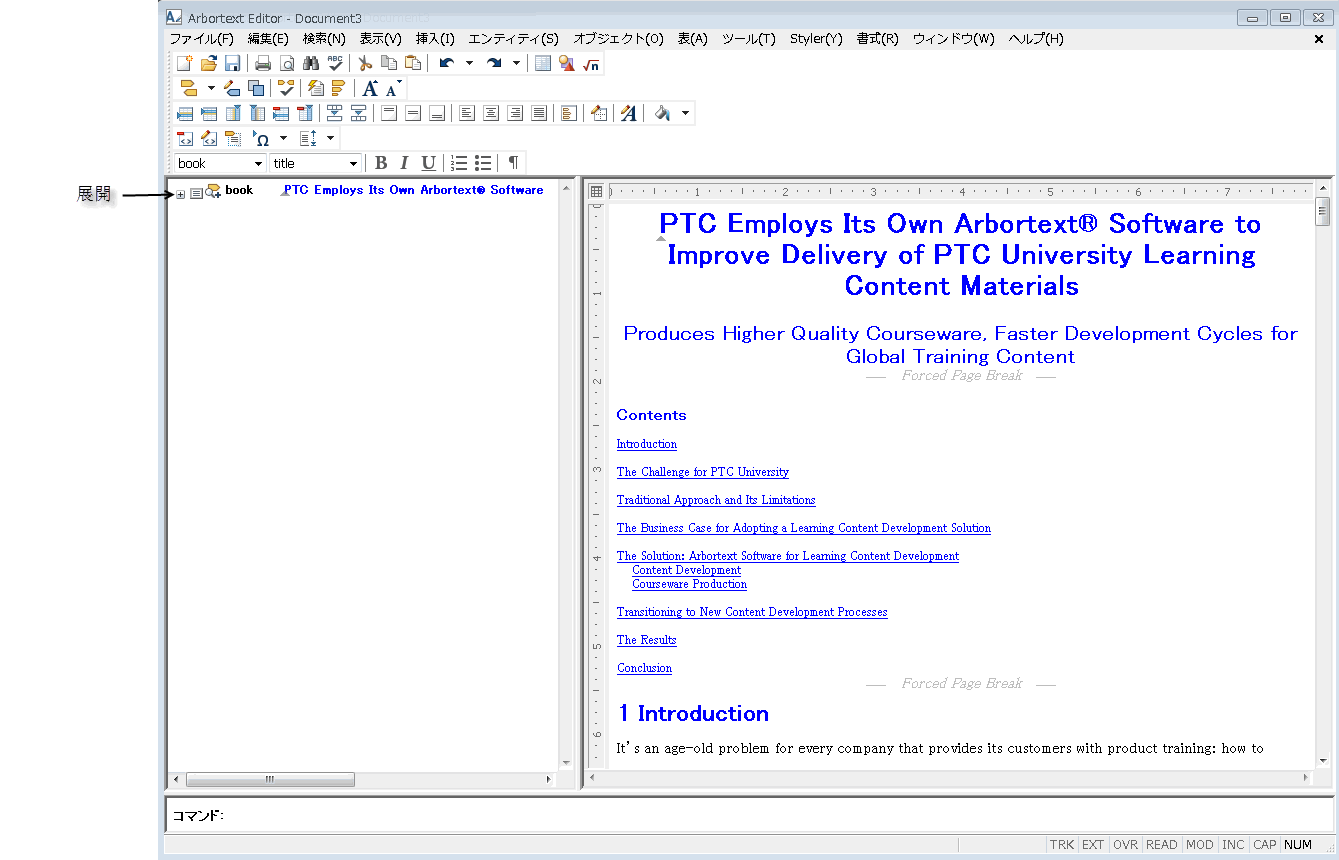Insert a table with the table grid icon
Image resolution: width=1339 pixels, height=860 pixels.
[543, 64]
